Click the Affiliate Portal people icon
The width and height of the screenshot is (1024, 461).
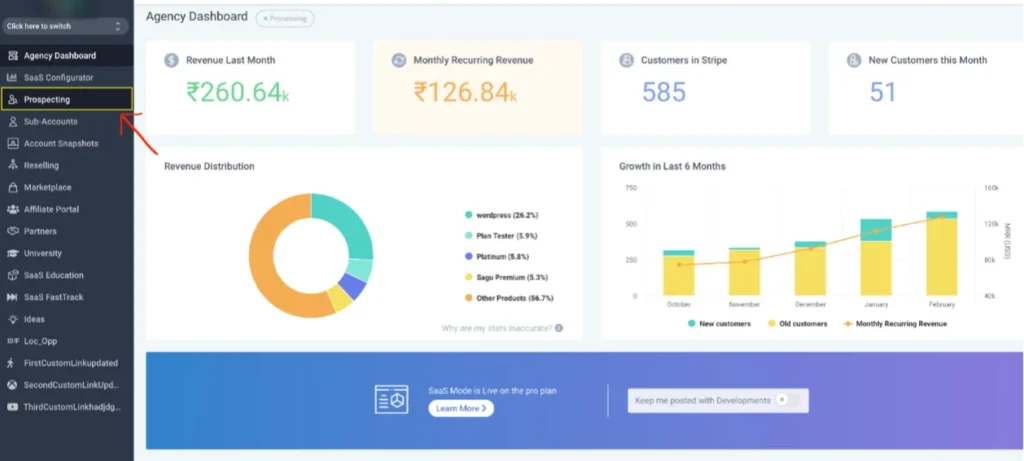tap(12, 210)
